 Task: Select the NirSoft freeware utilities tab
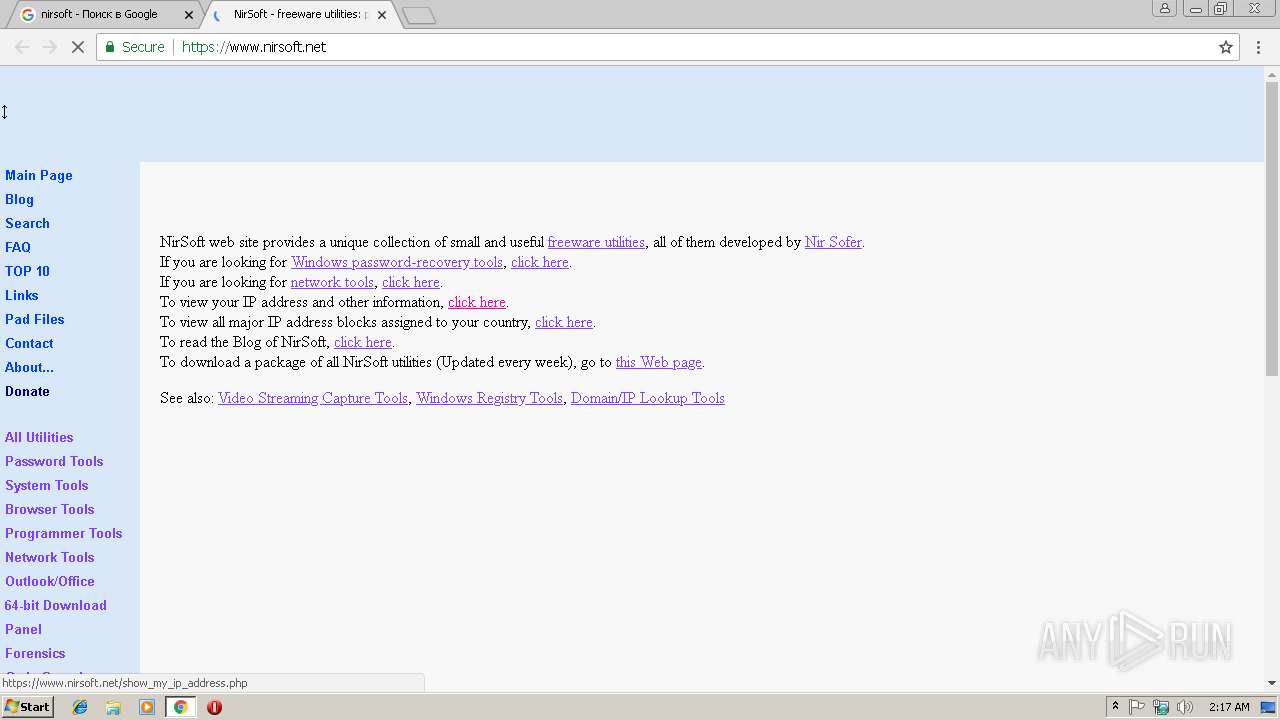pos(300,15)
